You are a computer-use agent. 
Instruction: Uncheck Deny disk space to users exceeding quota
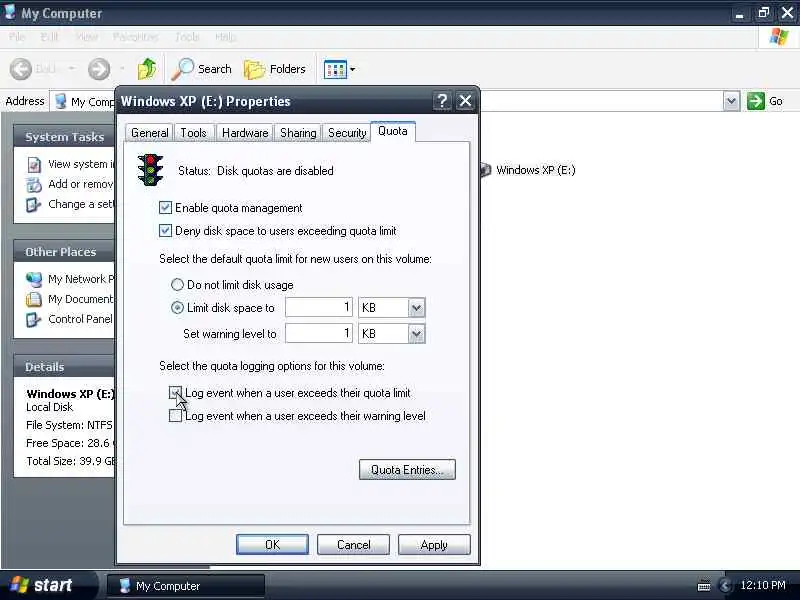coord(165,231)
